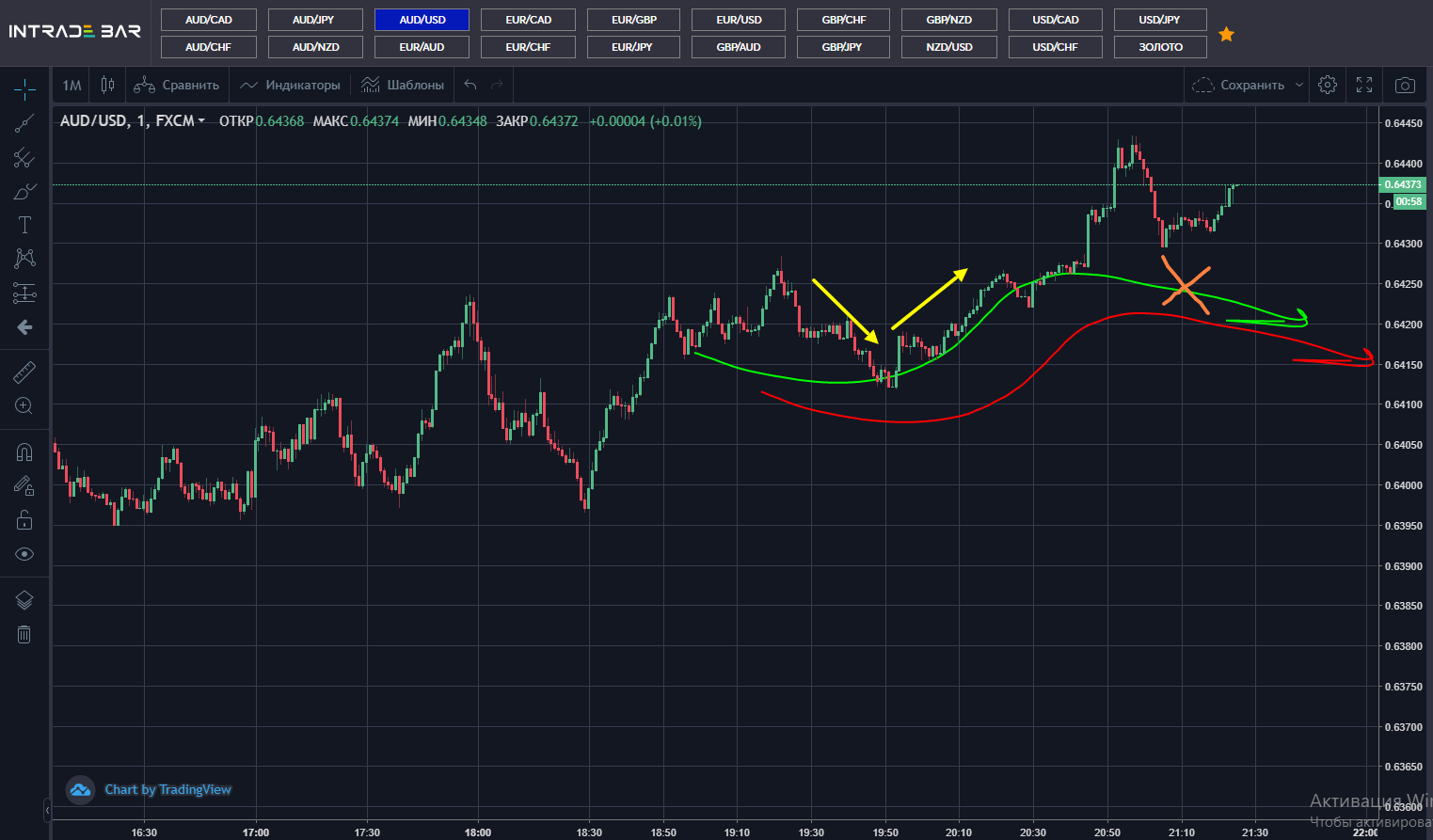Select the GBP/JPY currency pair
Viewport: 1433px width, 840px height.
click(842, 47)
